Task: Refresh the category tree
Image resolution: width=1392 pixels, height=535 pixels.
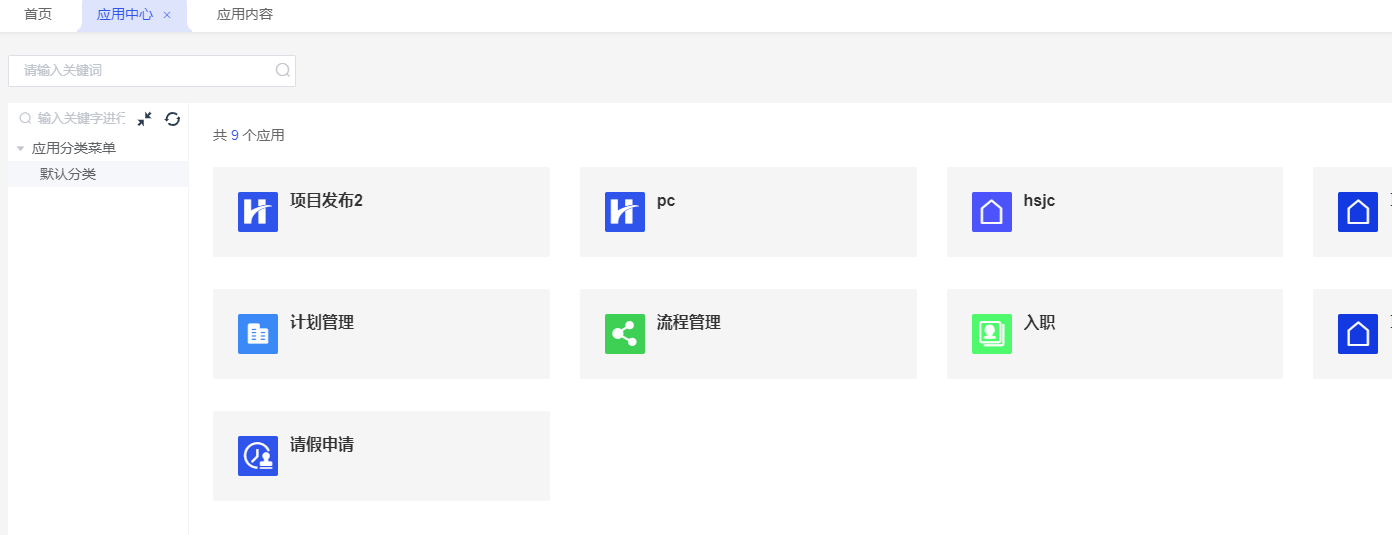Action: pyautogui.click(x=173, y=119)
